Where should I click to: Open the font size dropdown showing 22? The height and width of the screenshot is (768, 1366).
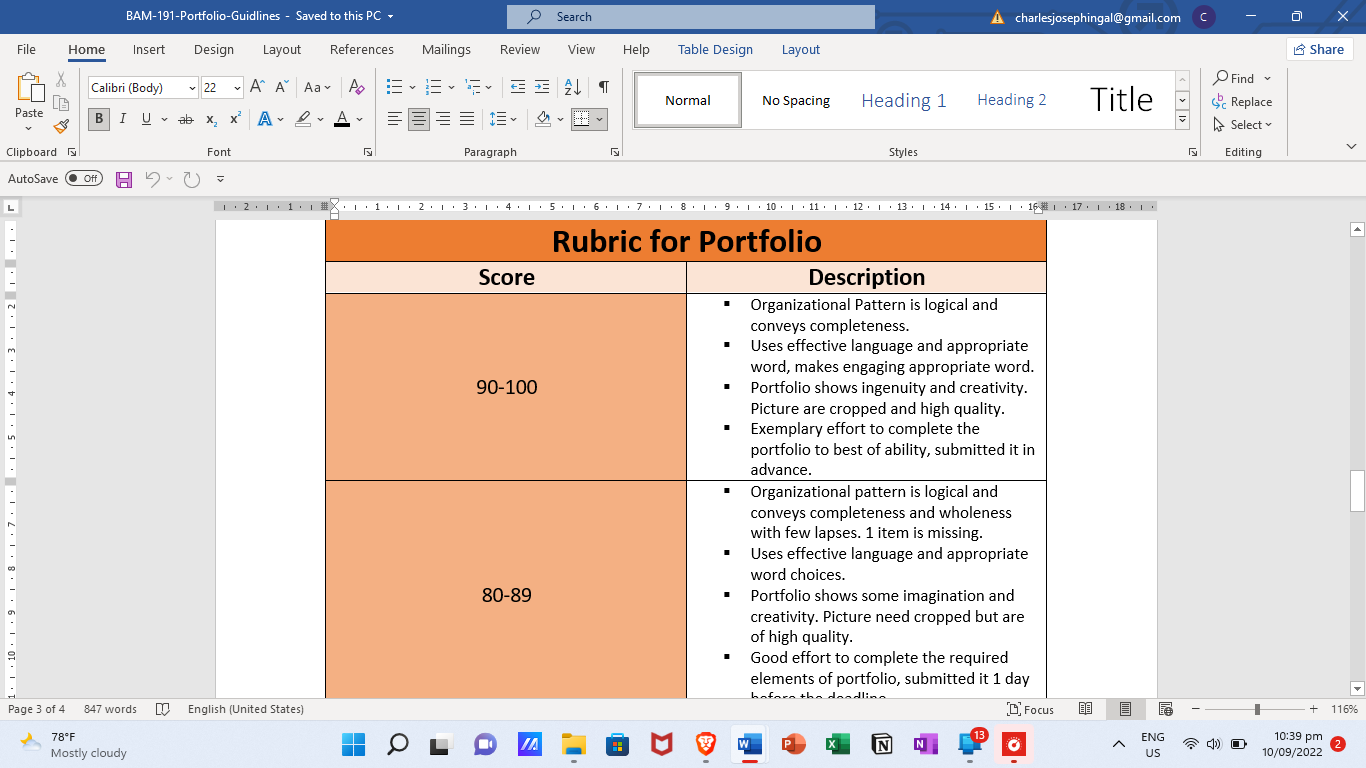click(x=222, y=88)
